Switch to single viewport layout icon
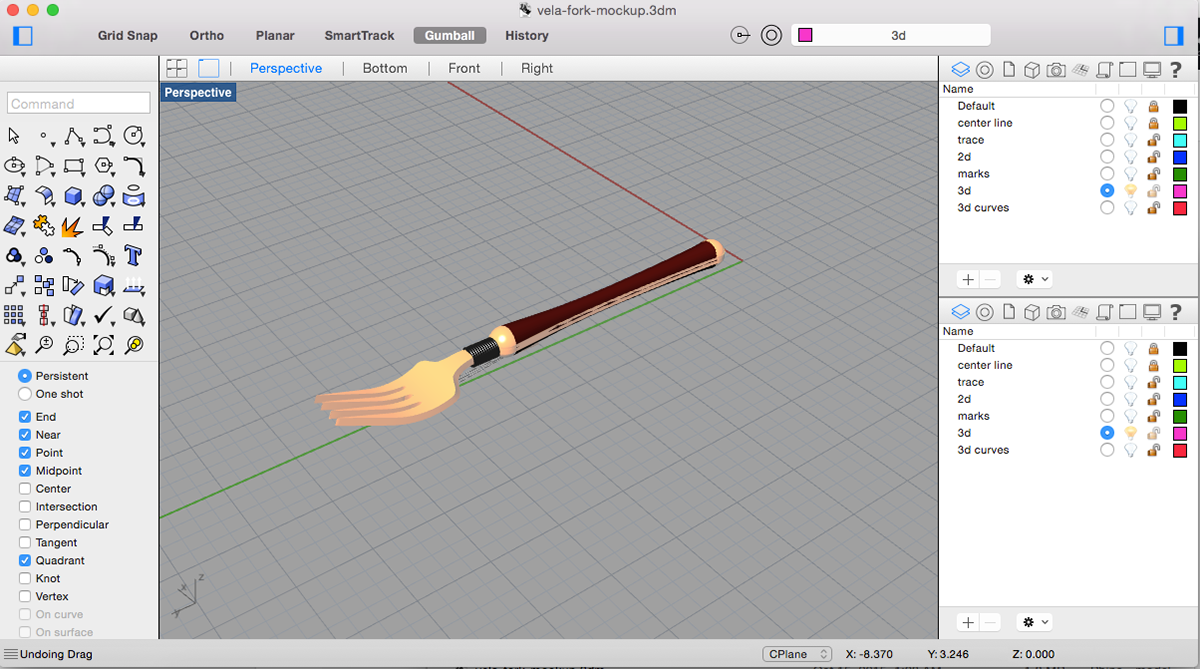The image size is (1200, 669). click(208, 68)
